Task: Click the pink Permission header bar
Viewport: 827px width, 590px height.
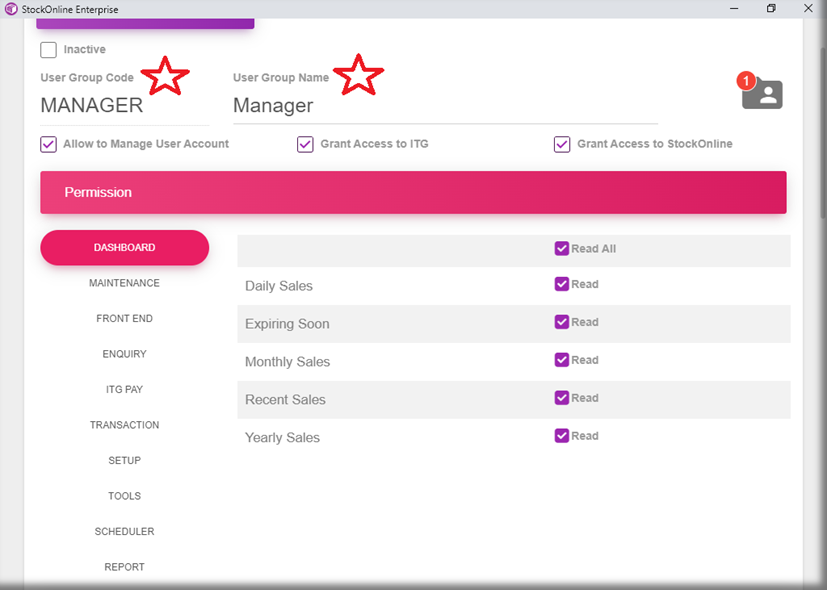Action: tap(413, 192)
